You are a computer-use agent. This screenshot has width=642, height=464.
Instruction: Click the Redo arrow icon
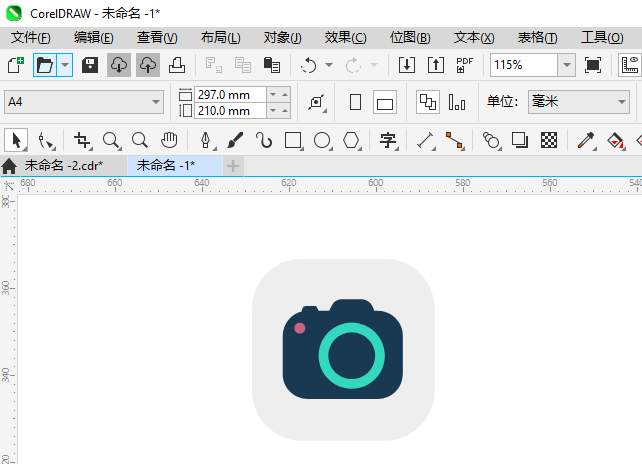353,65
